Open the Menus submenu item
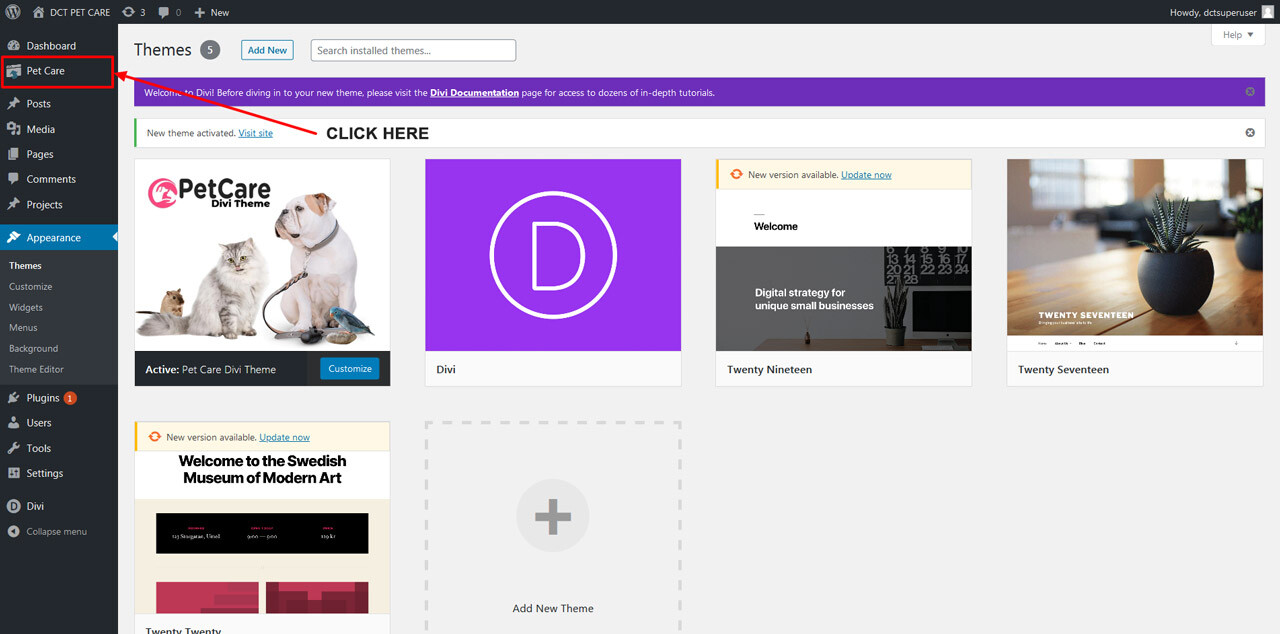This screenshot has width=1280, height=634. [x=23, y=328]
